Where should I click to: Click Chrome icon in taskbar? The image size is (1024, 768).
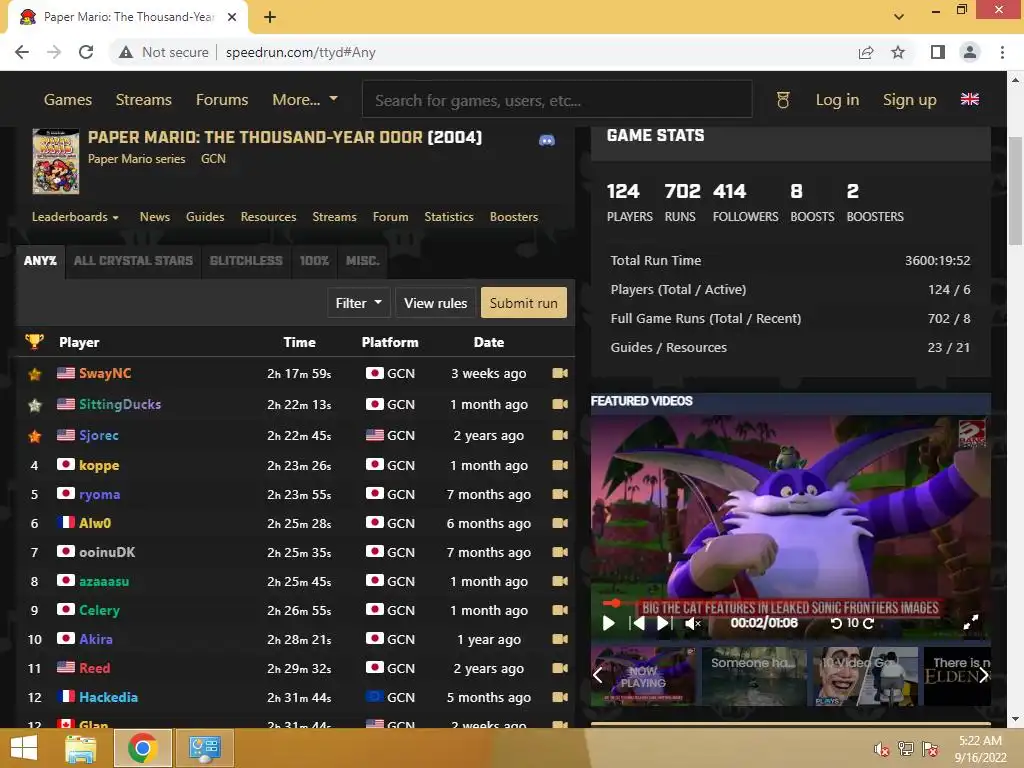142,748
